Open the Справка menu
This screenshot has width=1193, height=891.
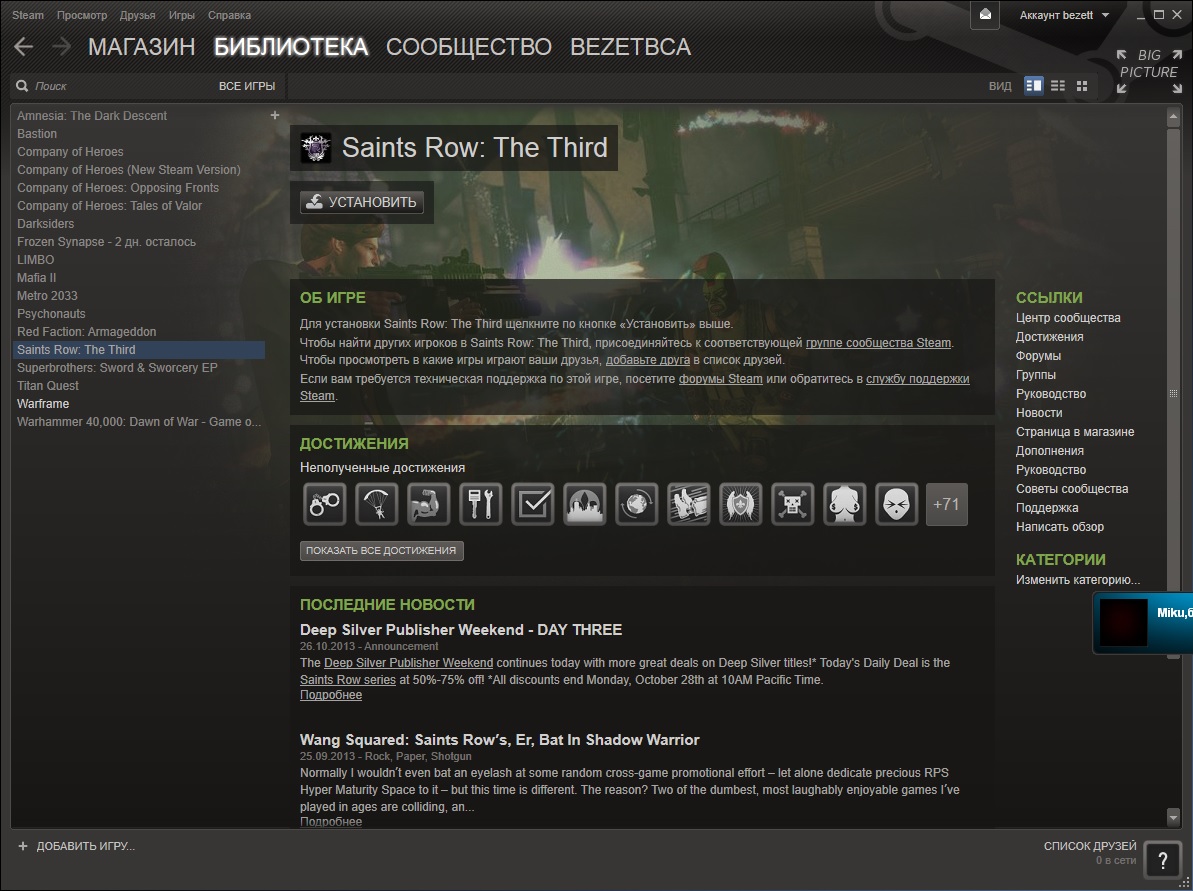(x=229, y=15)
